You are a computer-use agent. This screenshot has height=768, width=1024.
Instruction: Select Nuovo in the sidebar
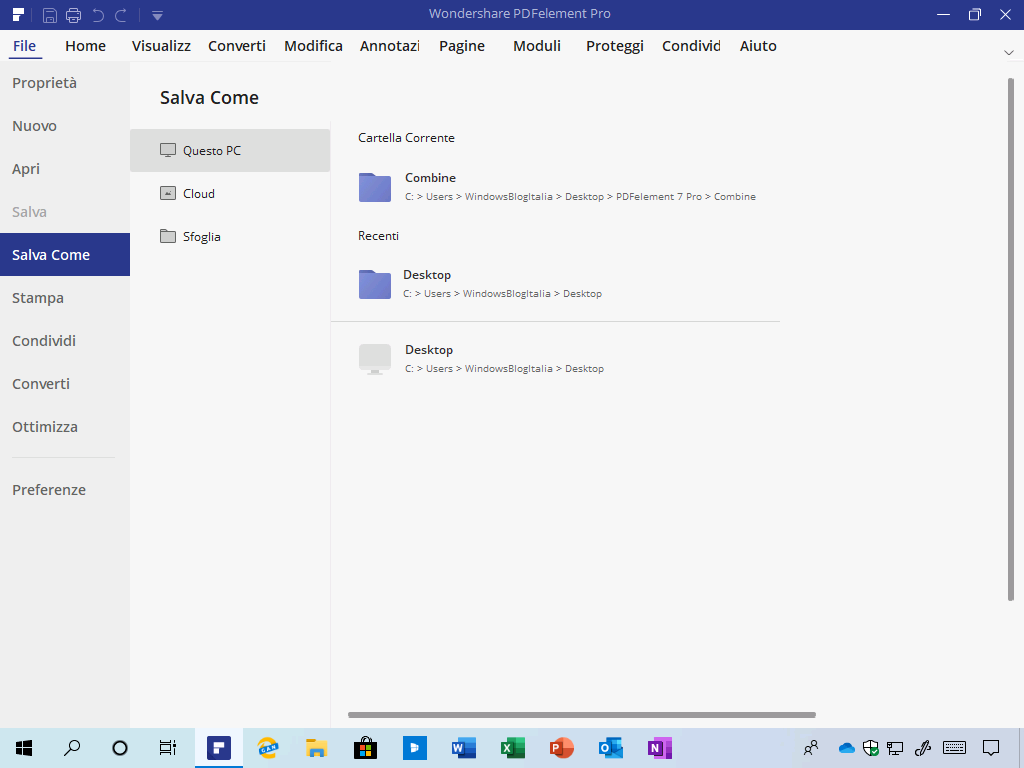pyautogui.click(x=65, y=126)
